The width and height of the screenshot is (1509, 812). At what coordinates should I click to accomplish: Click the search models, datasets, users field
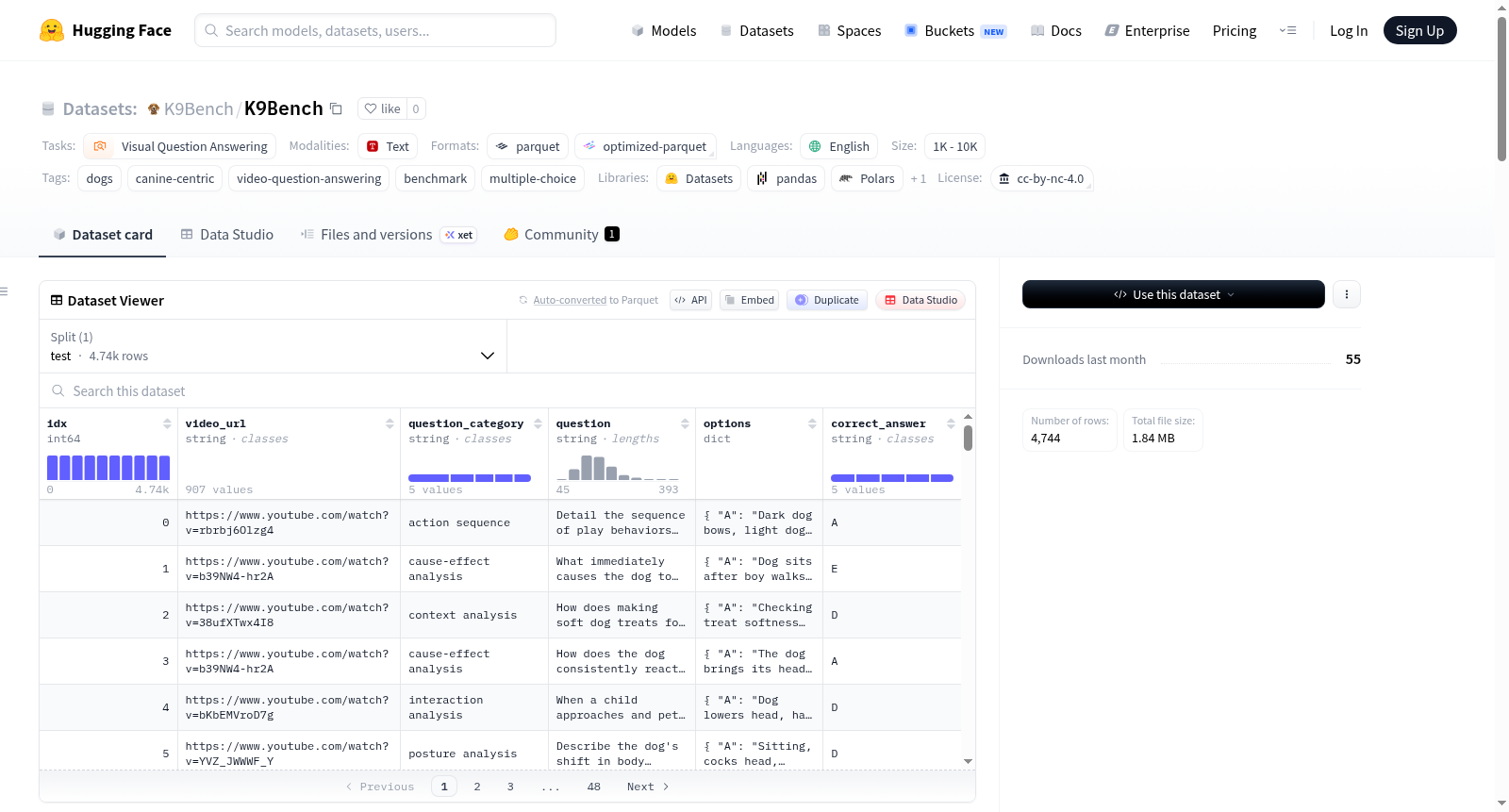coord(375,30)
